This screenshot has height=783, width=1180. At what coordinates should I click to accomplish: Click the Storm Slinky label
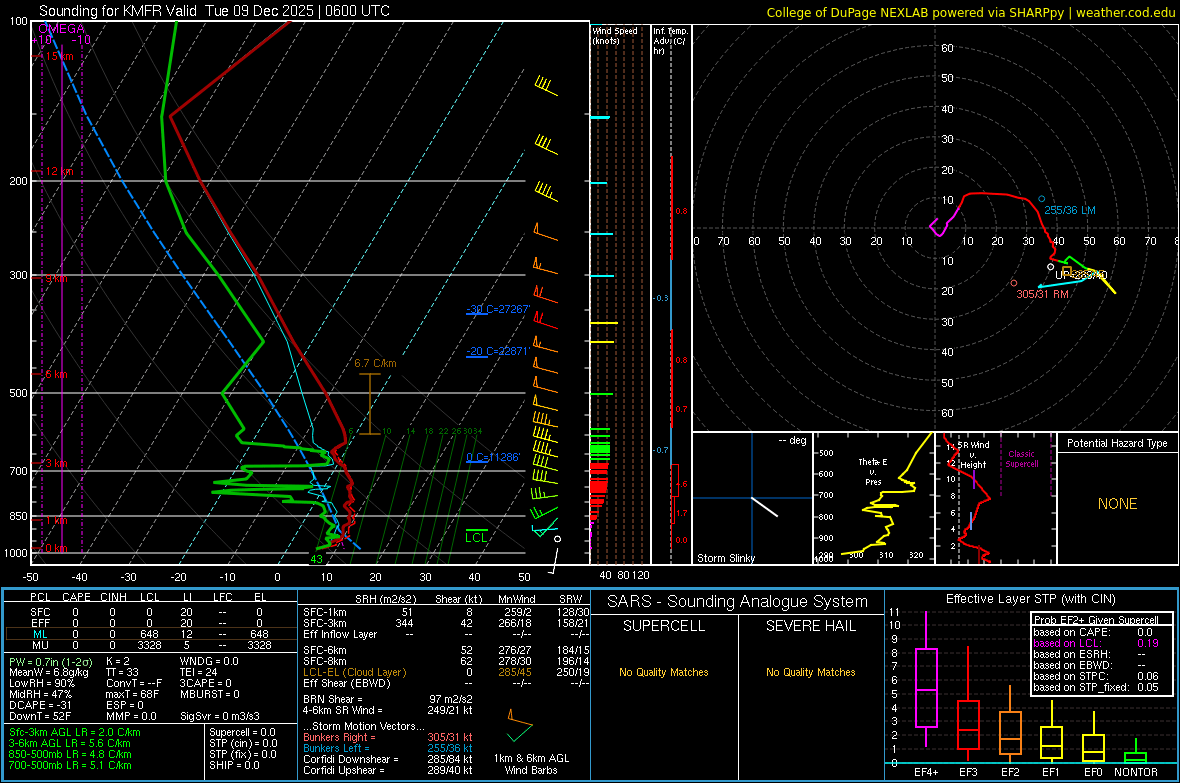pyautogui.click(x=725, y=558)
